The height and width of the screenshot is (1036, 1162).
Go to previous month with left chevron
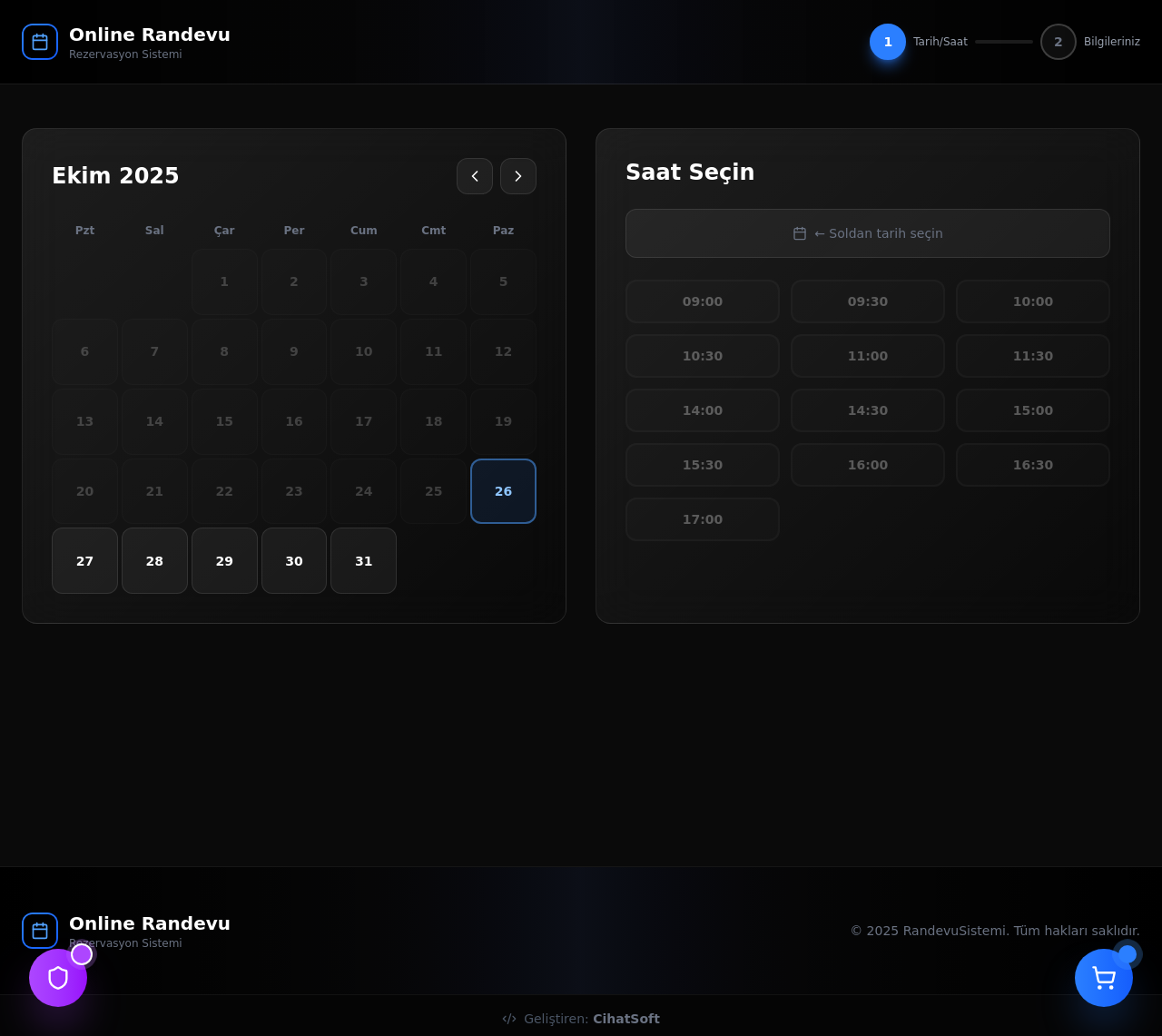[x=475, y=176]
